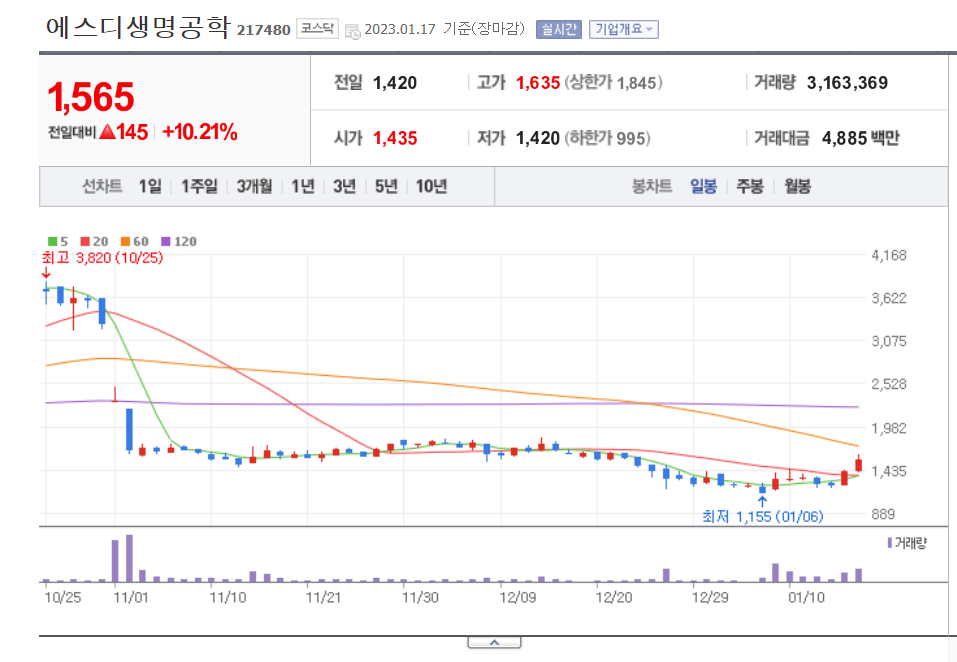Click the green 5-day moving average legend swatch
Screen dimensions: 957x662
[52, 242]
